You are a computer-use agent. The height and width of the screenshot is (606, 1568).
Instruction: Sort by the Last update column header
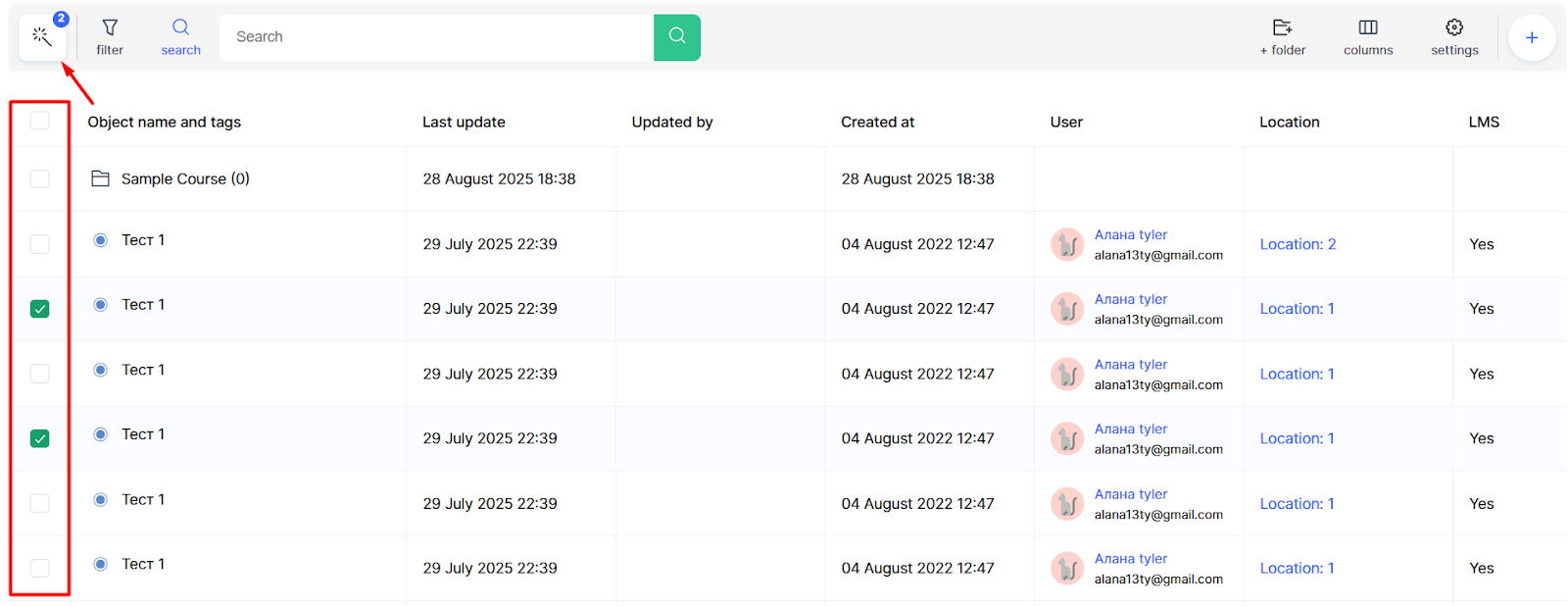464,122
